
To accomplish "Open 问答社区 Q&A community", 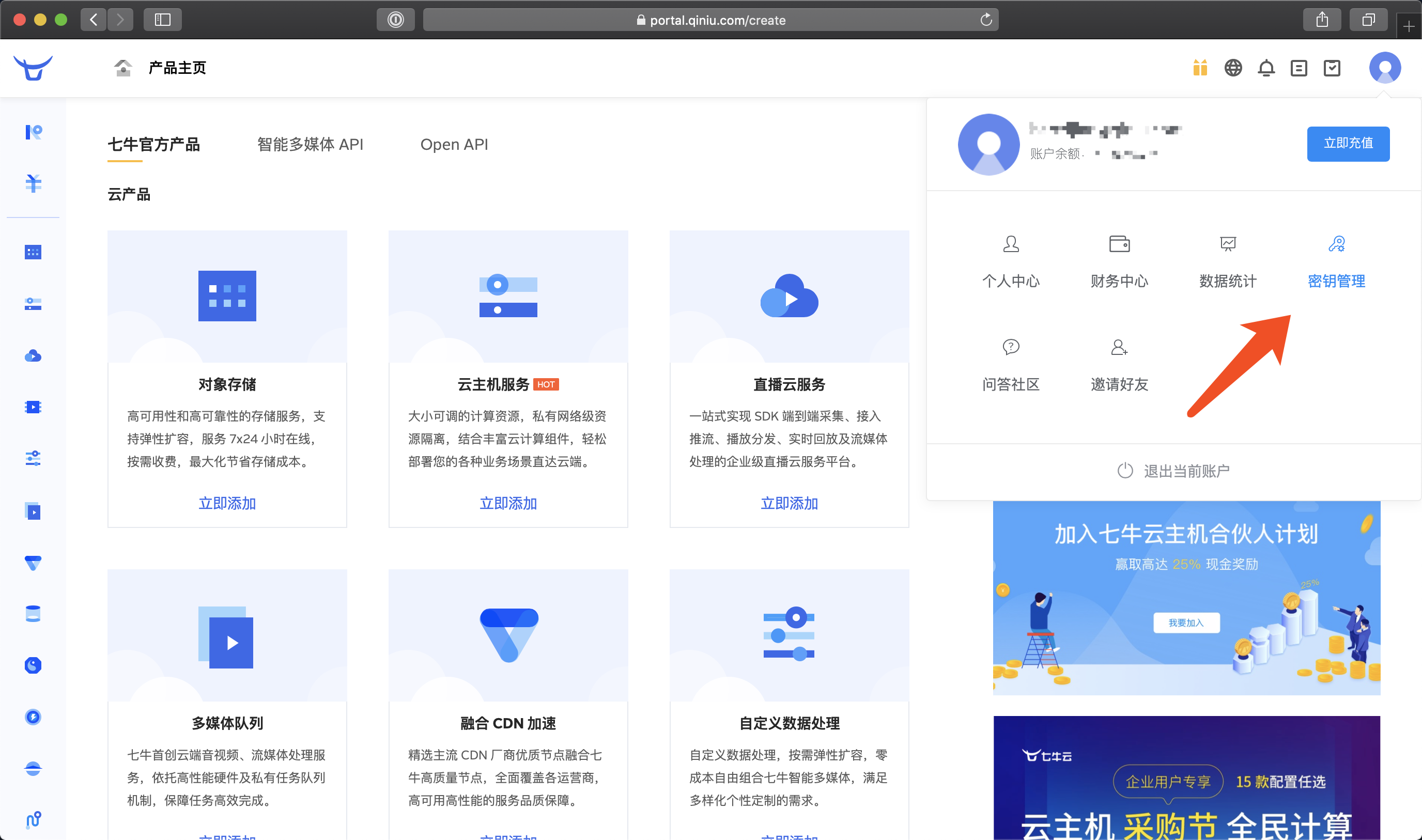I will pyautogui.click(x=1011, y=366).
